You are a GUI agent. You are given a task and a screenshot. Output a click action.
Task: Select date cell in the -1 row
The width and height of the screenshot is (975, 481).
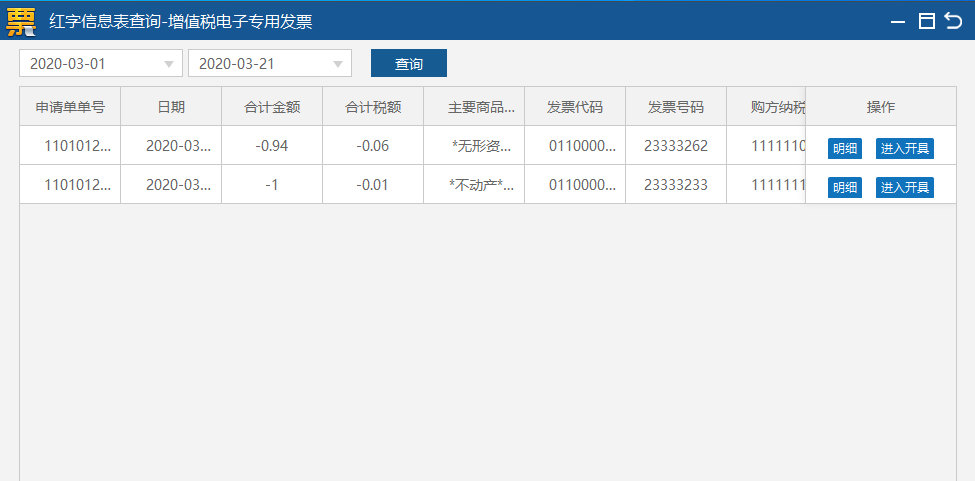pyautogui.click(x=171, y=185)
